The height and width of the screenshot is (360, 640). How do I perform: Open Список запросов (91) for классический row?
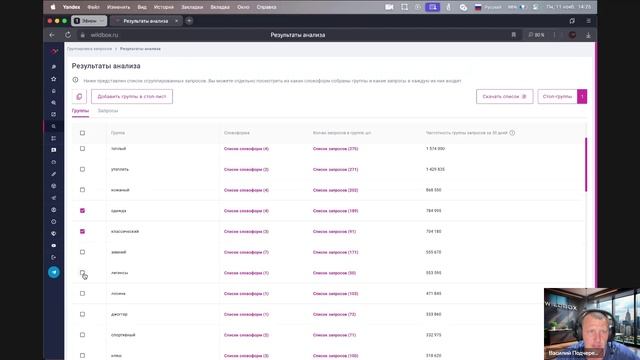(334, 231)
